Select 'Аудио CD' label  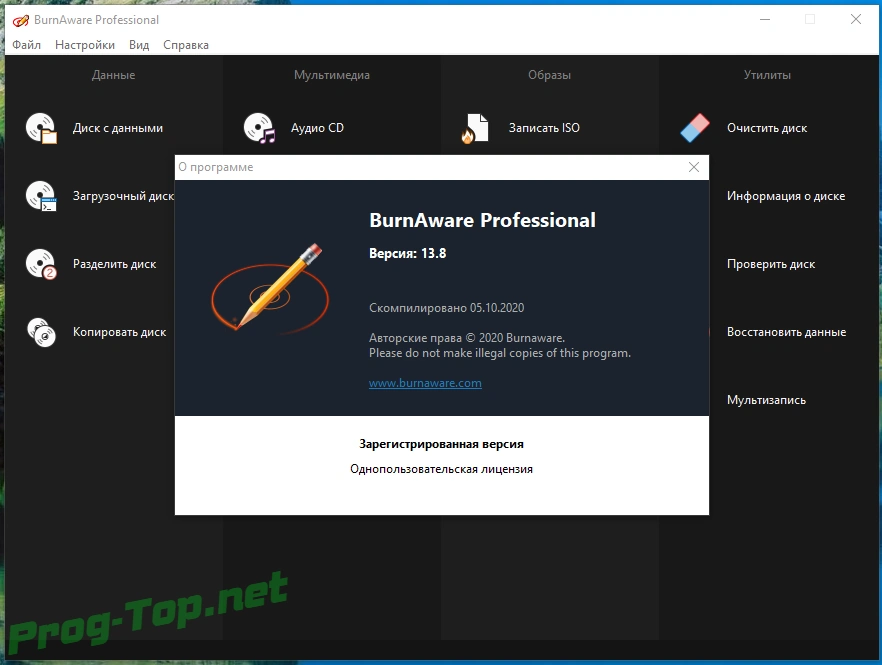pos(317,128)
